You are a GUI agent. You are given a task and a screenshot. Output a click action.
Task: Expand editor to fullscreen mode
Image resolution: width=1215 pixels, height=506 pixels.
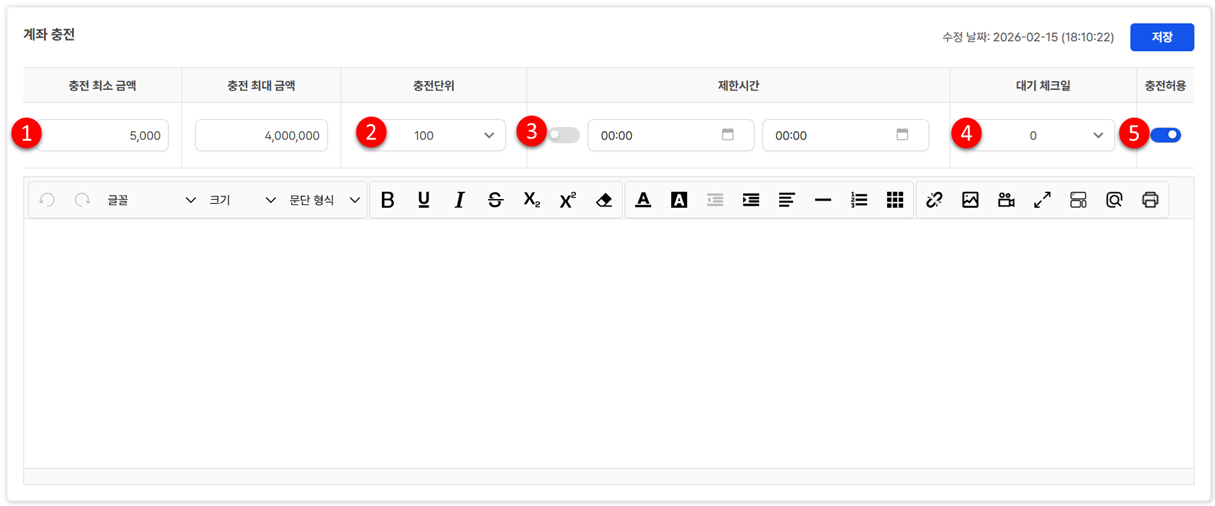[1042, 200]
